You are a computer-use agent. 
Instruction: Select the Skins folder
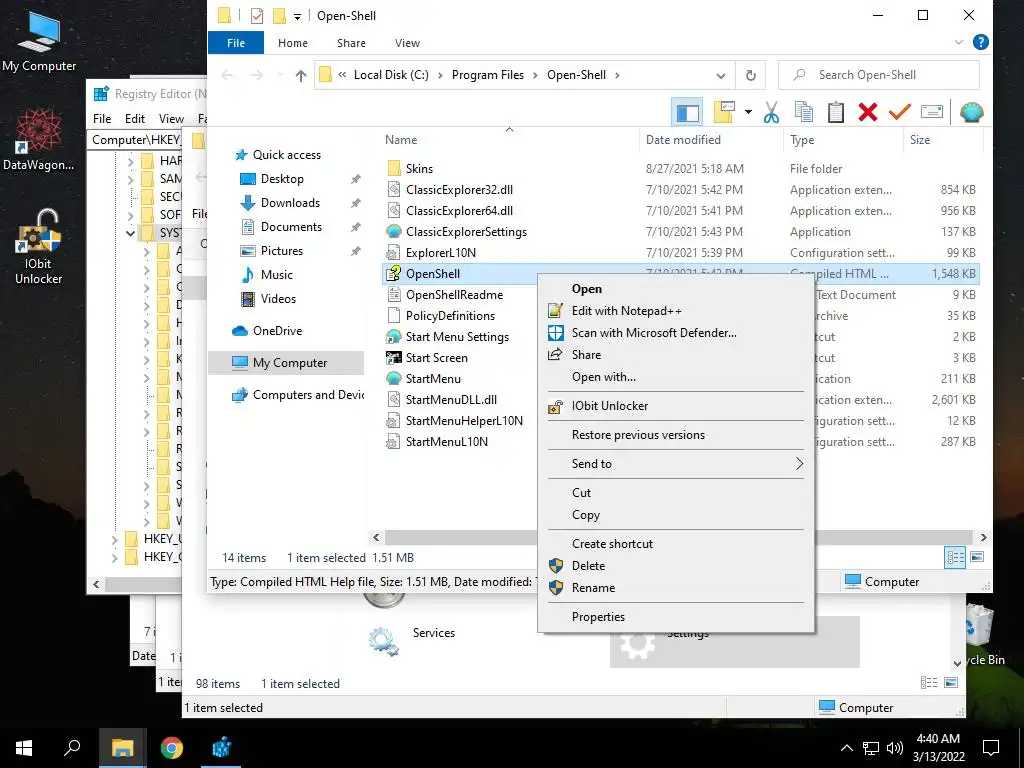tap(419, 168)
